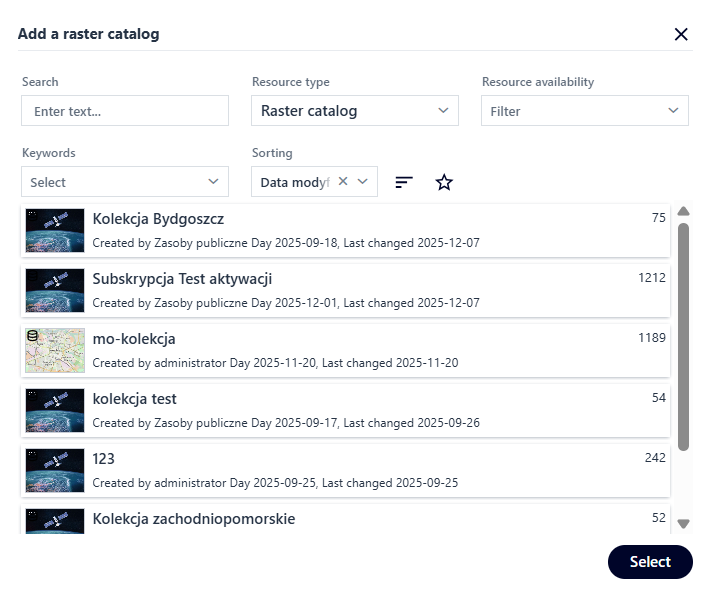Click the mo-kolekcja map thumbnail
Viewport: 708px width, 597px height.
coord(55,350)
